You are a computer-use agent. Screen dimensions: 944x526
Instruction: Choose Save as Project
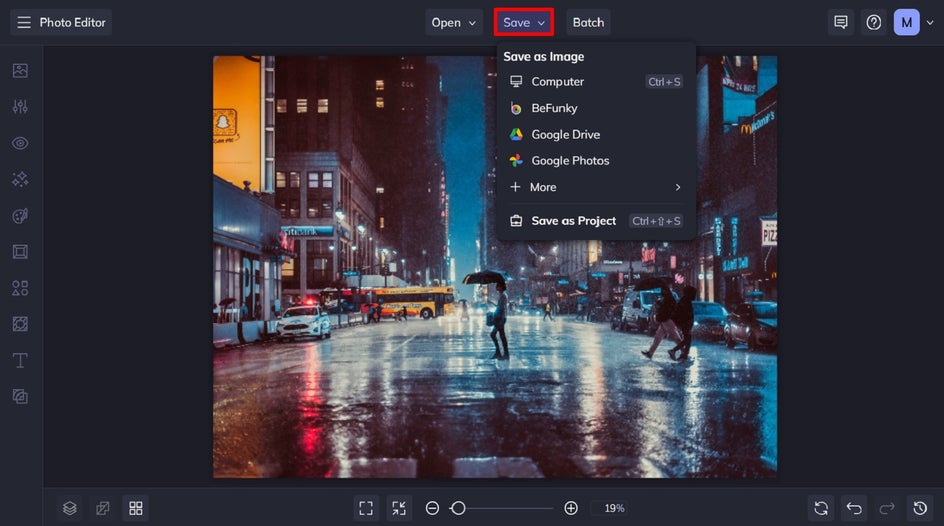click(x=596, y=221)
